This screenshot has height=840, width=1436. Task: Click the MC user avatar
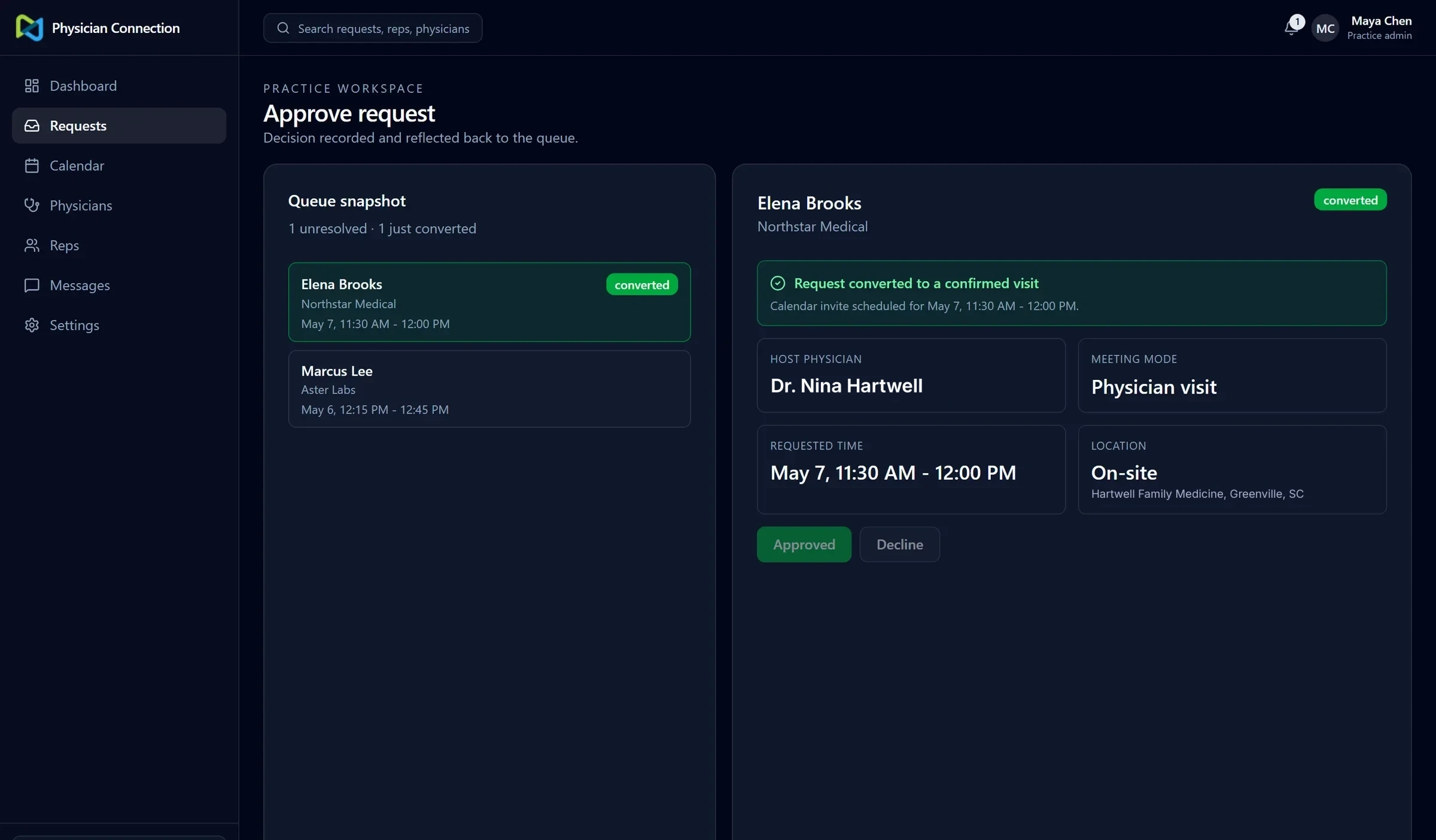pyautogui.click(x=1325, y=28)
